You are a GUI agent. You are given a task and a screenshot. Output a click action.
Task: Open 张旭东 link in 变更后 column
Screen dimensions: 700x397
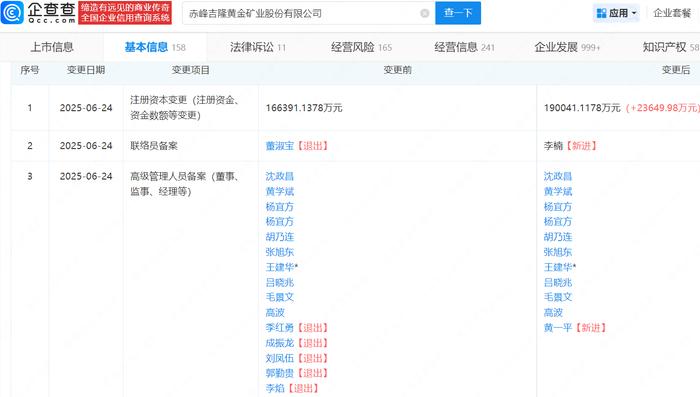click(558, 252)
